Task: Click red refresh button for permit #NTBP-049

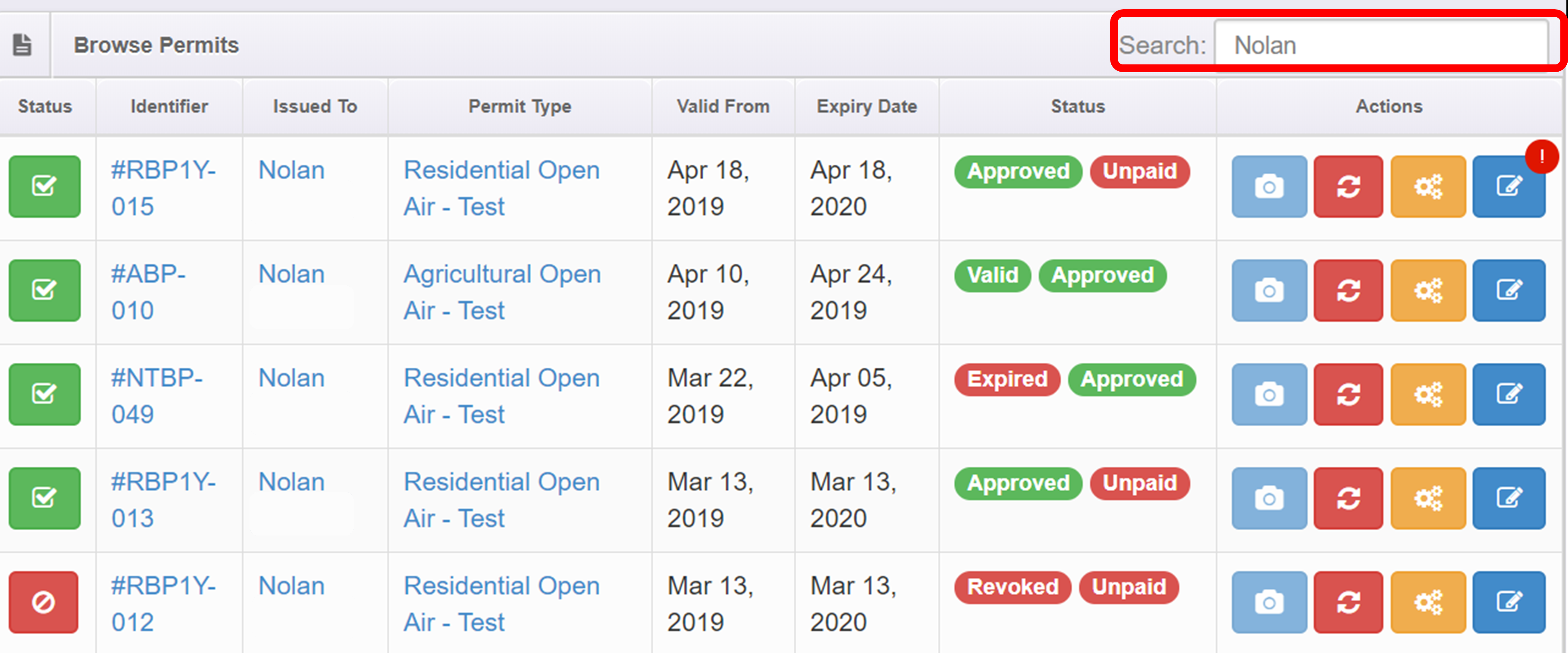Action: [1348, 394]
